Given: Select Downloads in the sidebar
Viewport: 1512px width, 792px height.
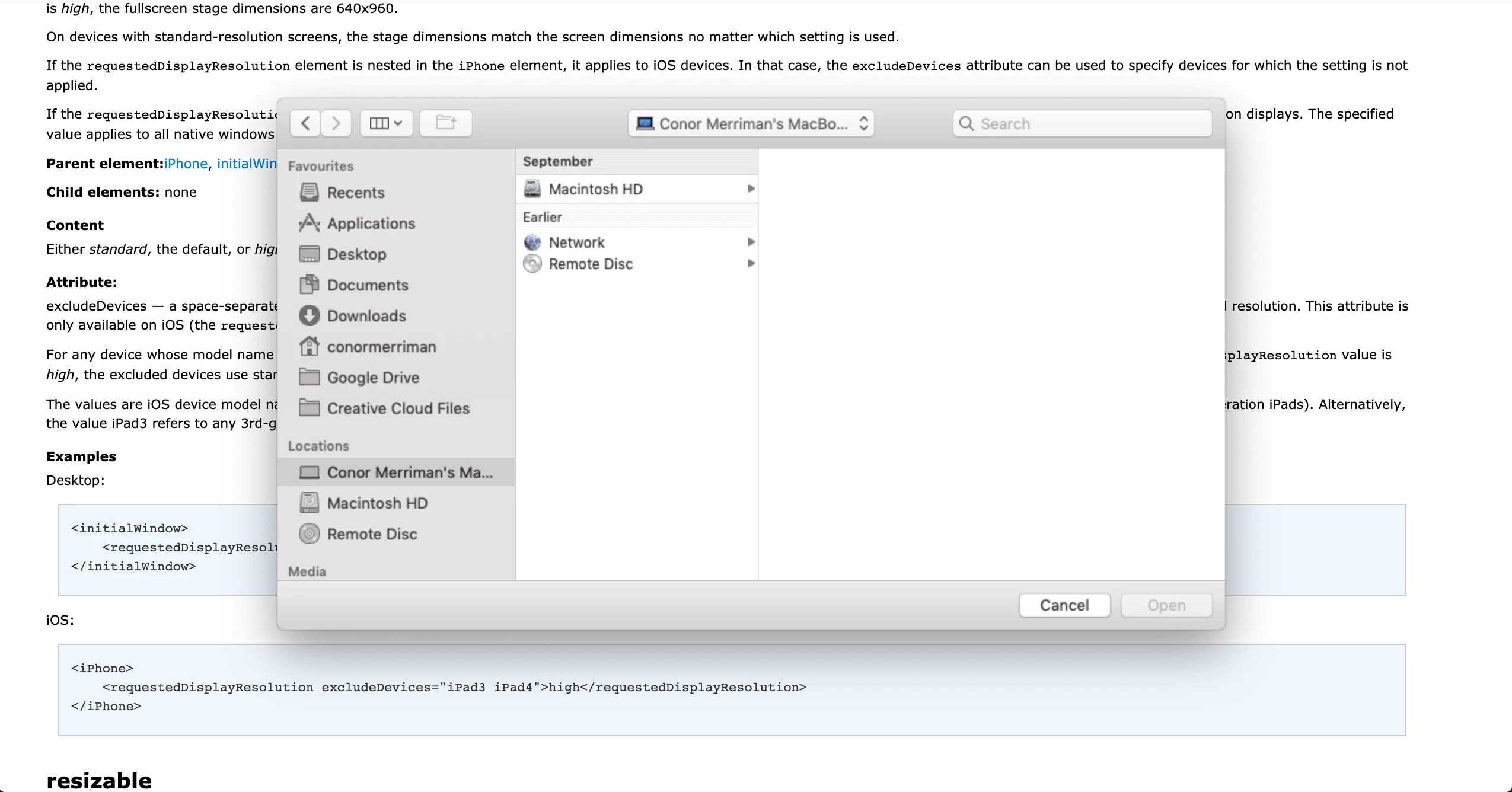Looking at the screenshot, I should (366, 316).
